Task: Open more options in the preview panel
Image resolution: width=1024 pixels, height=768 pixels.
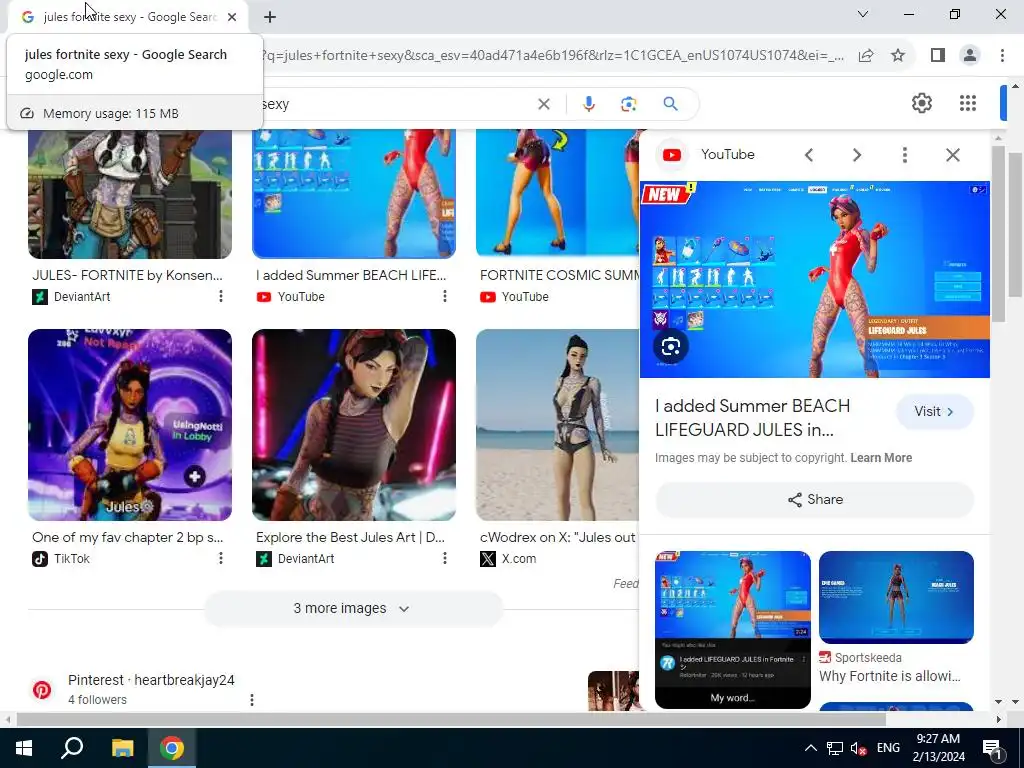Action: (x=904, y=155)
